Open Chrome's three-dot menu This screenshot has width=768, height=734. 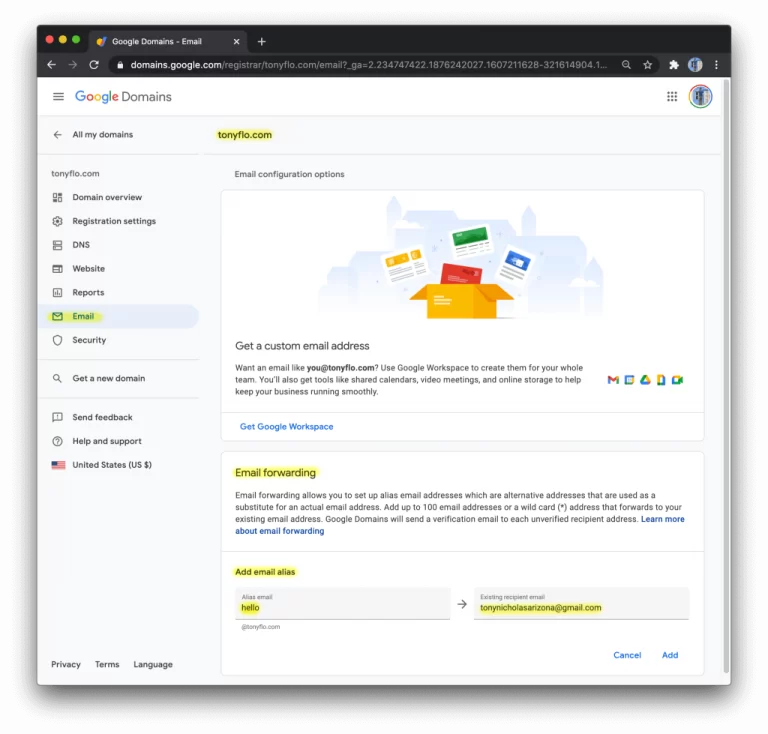tap(716, 65)
